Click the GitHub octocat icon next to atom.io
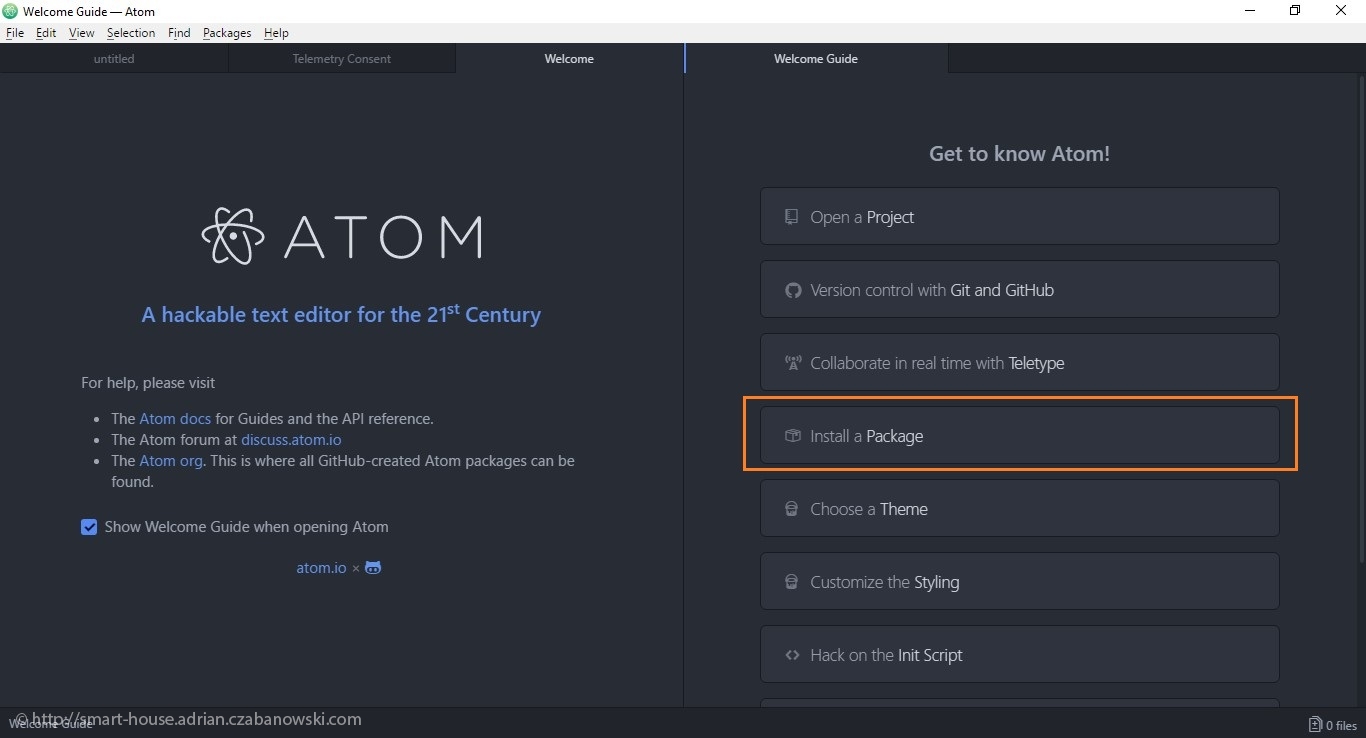Screen dimensions: 1366x738 click(373, 568)
